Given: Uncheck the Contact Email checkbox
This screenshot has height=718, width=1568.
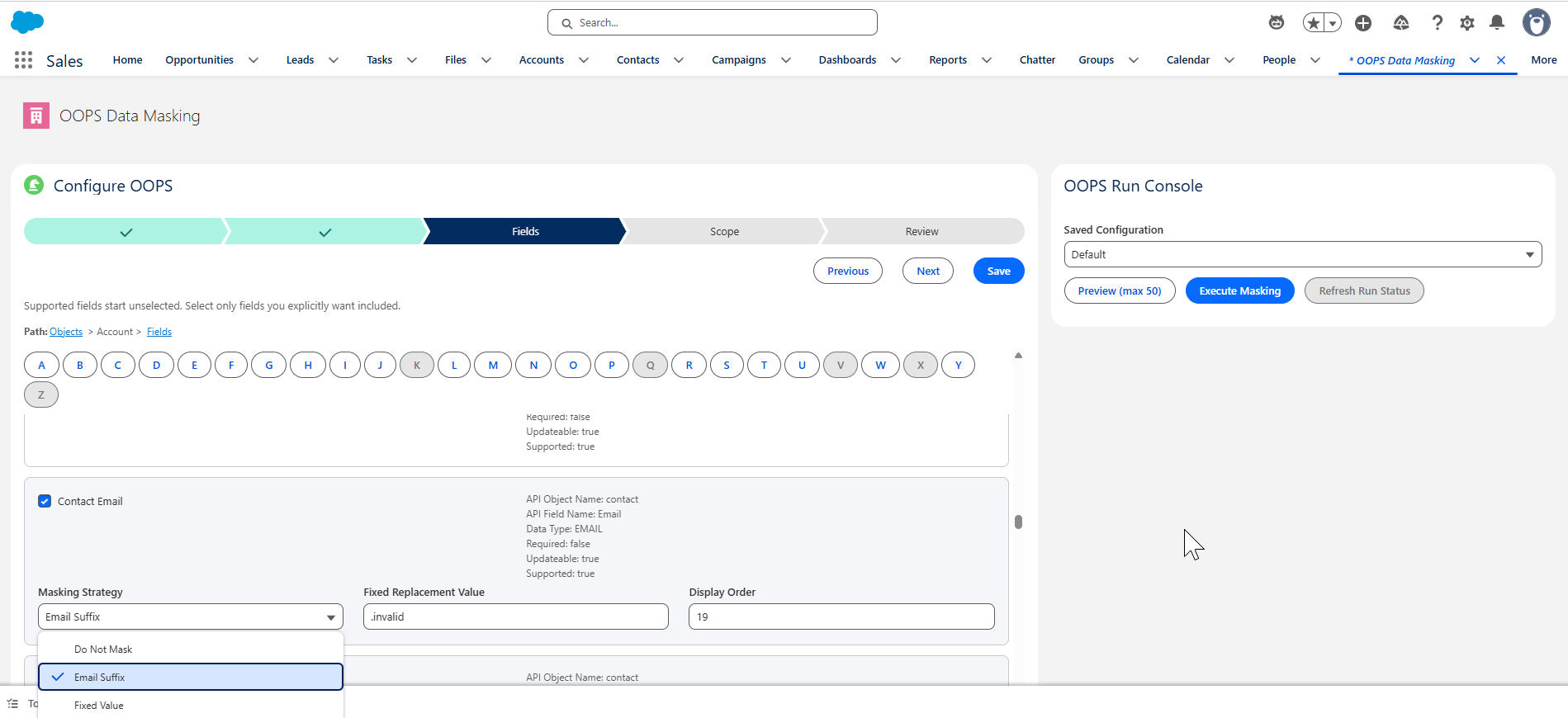Looking at the screenshot, I should click(x=45, y=501).
